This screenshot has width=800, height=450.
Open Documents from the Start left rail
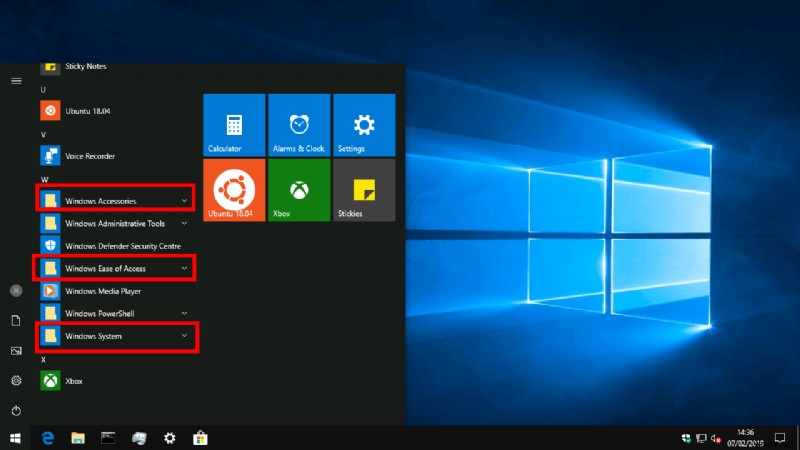(x=16, y=320)
